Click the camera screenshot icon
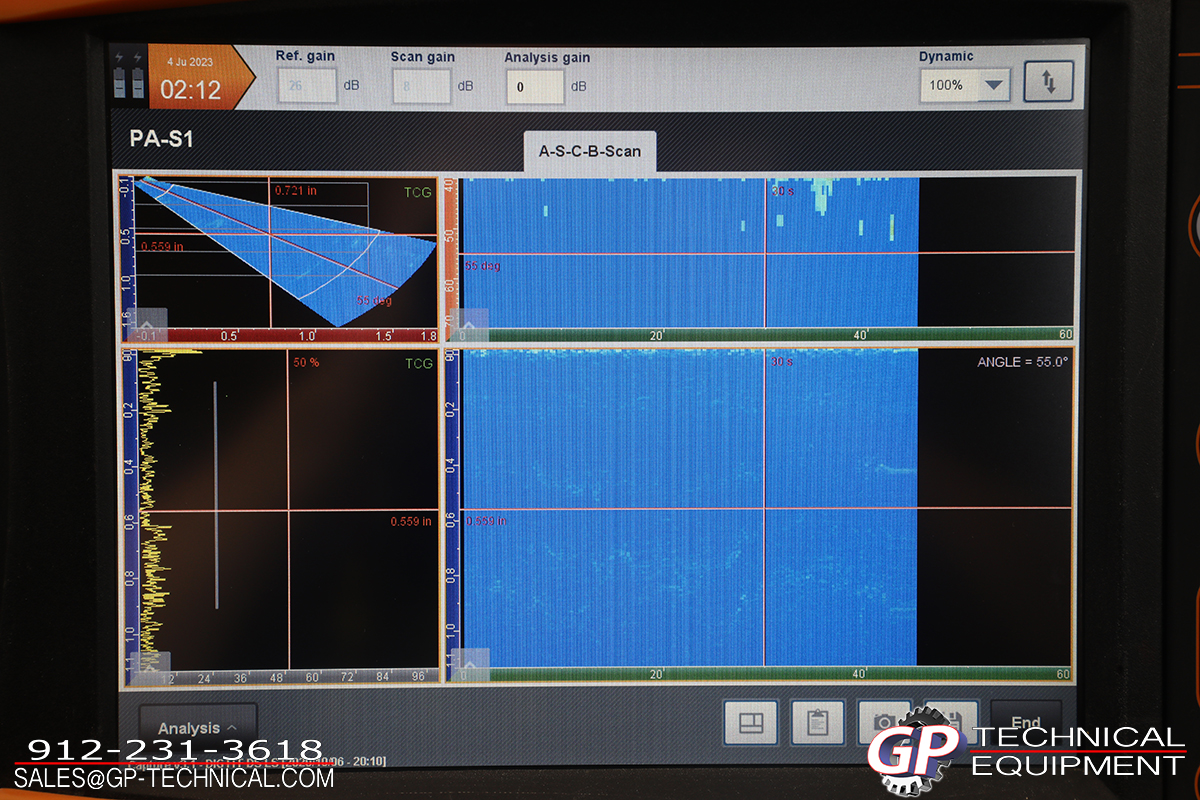The image size is (1200, 800). point(884,721)
